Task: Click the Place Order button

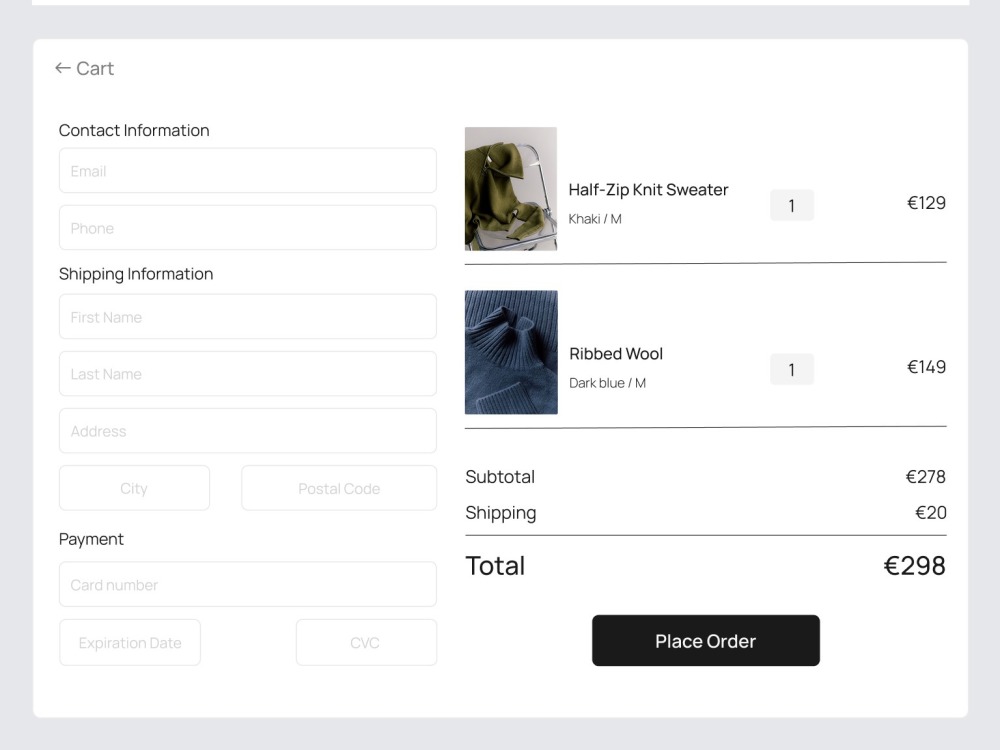Action: [x=705, y=640]
